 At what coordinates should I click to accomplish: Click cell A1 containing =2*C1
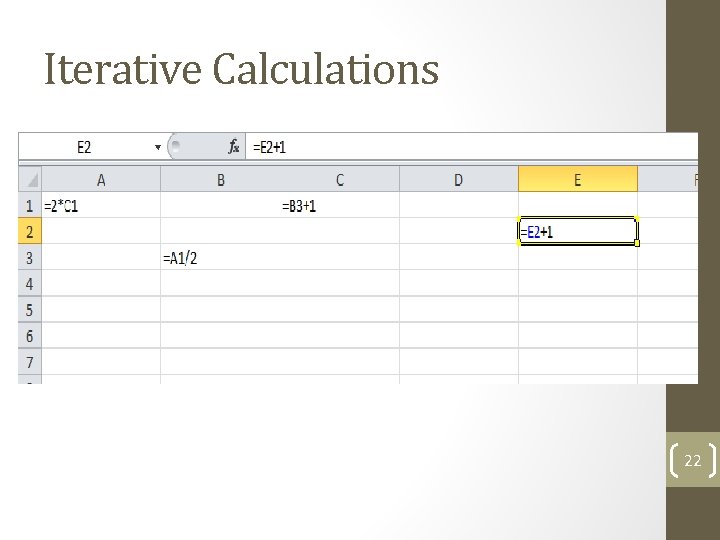[101, 206]
